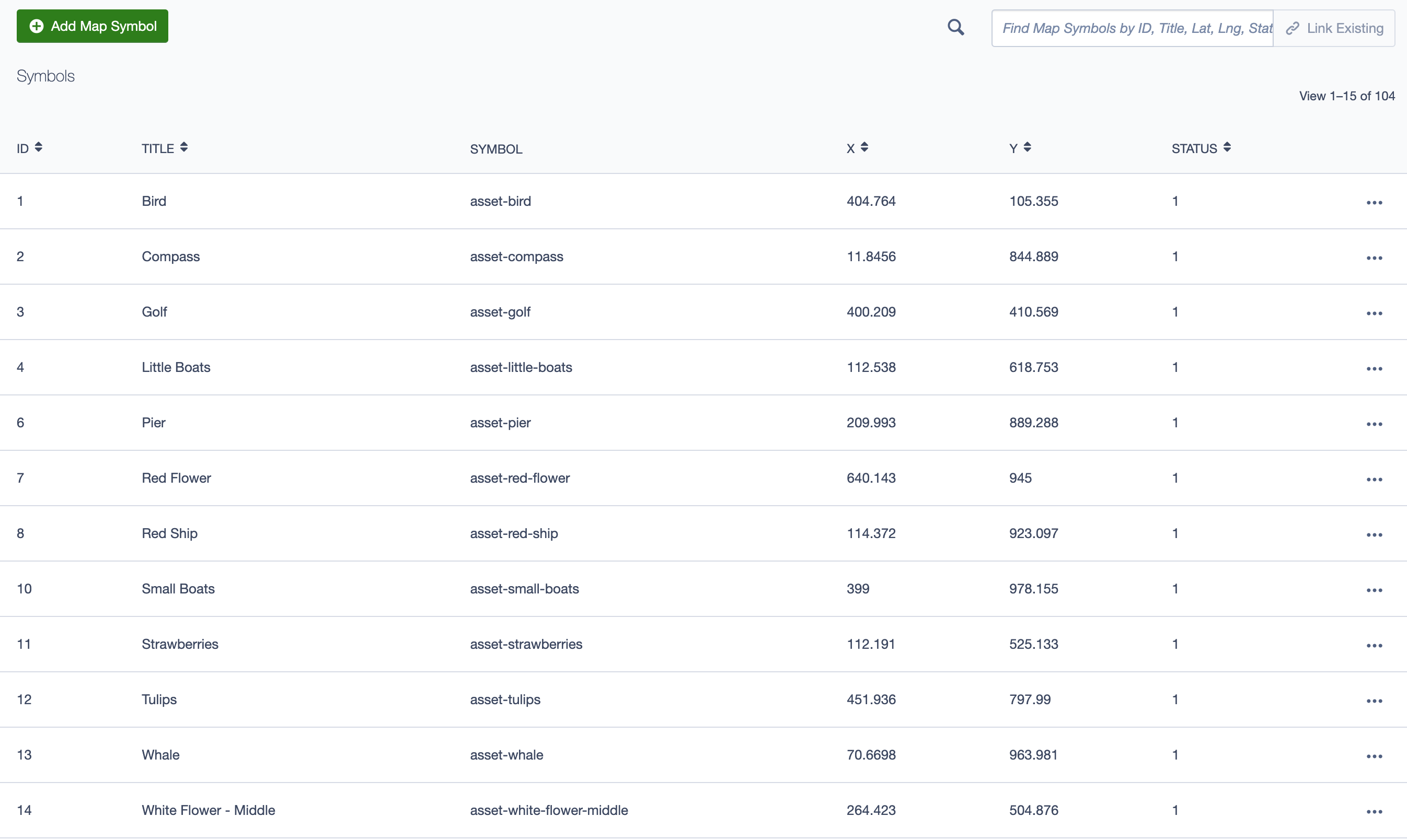Click the plus icon on Add Map Symbol

pyautogui.click(x=36, y=26)
